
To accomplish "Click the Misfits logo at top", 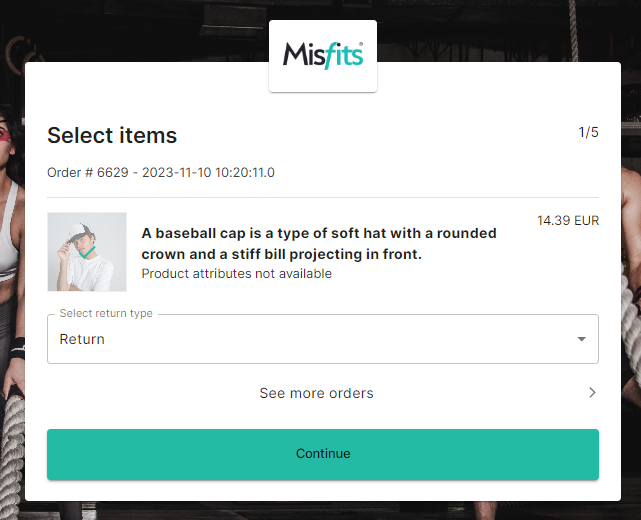I will click(322, 55).
